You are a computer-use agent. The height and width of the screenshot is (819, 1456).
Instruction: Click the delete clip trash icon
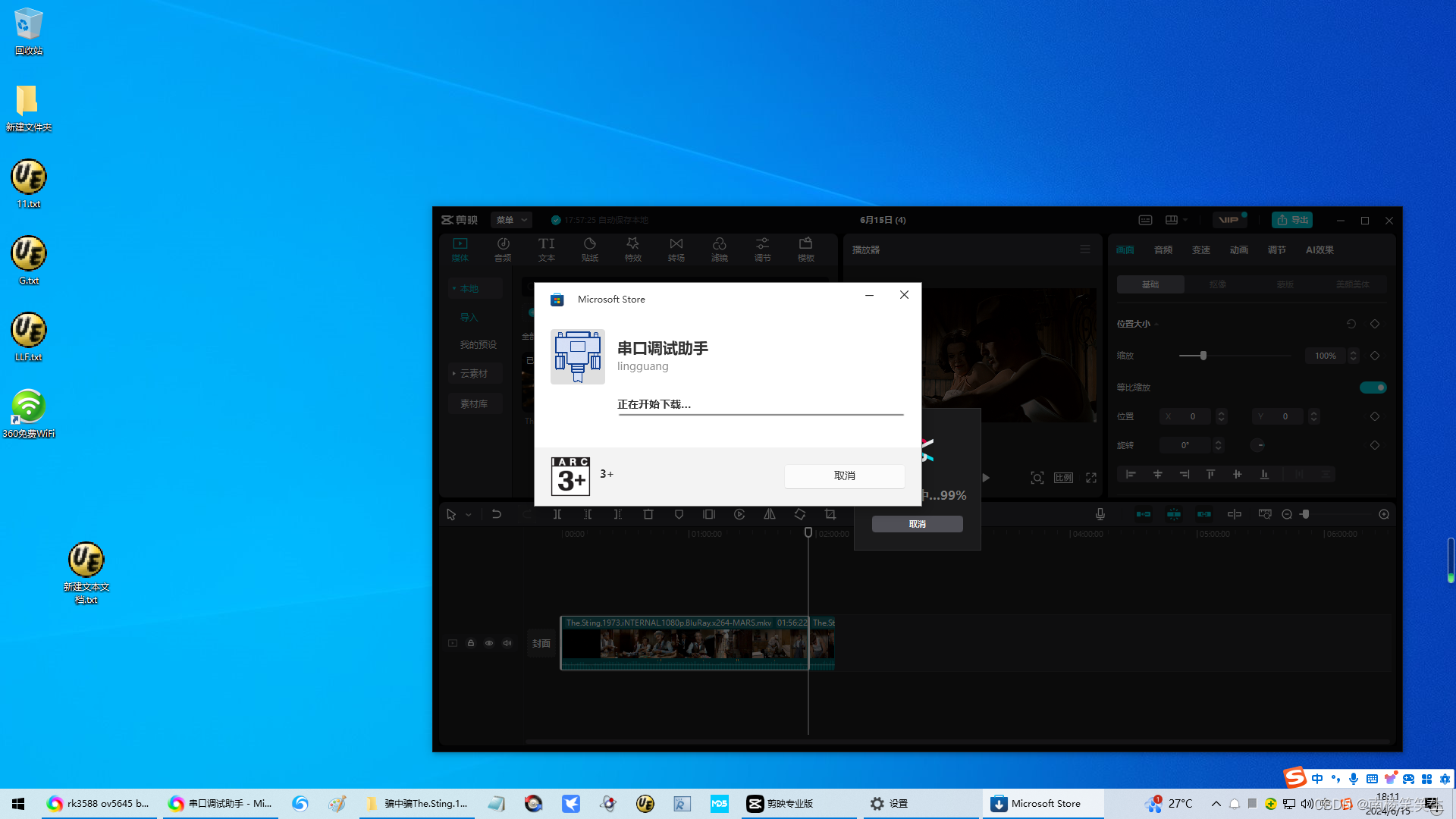648,514
